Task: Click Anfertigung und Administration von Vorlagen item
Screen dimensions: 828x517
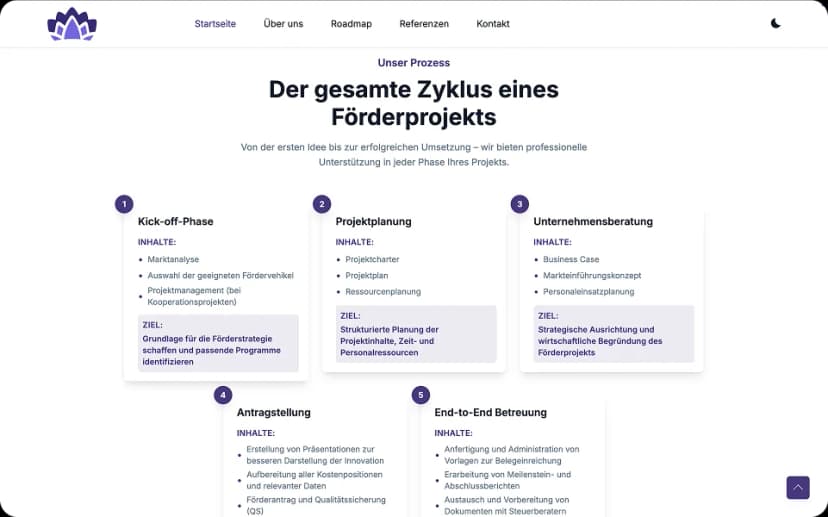Action: pos(512,455)
